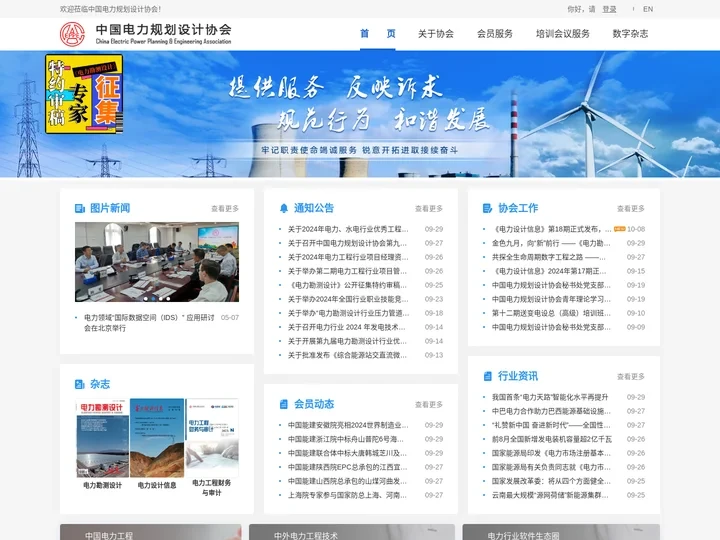Image resolution: width=720 pixels, height=540 pixels.
Task: Open 电力勘测设计 magazine cover
Action: click(x=102, y=439)
